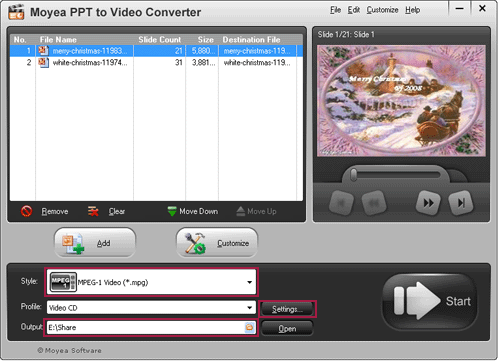Click the Move Down label

[x=199, y=211]
